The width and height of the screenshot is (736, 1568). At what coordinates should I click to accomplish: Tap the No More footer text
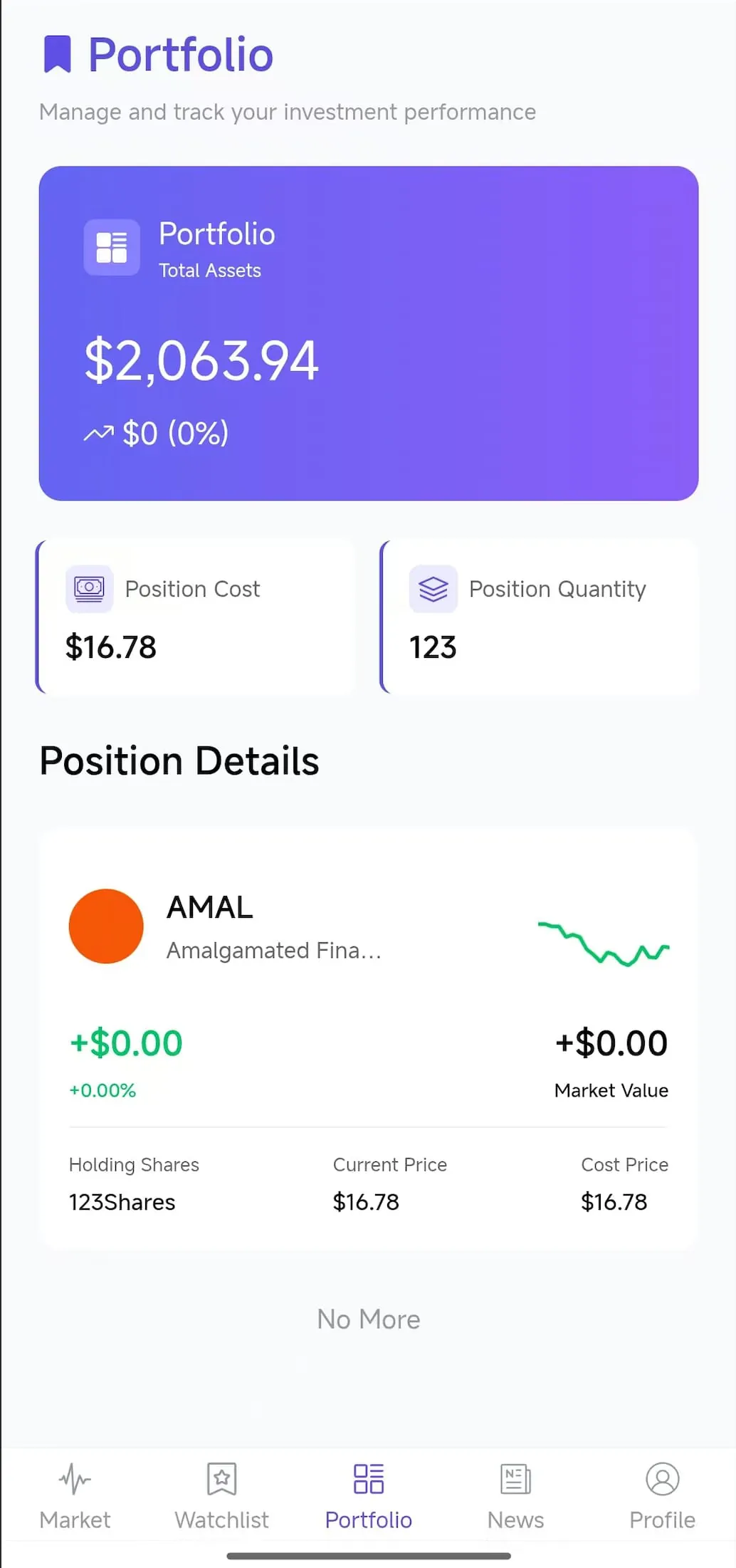[369, 1319]
